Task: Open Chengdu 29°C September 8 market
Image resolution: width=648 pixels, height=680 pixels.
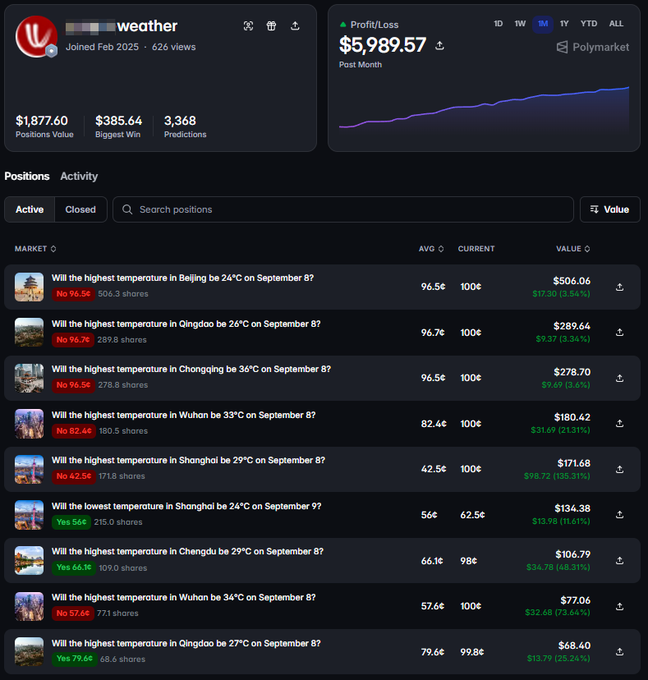Action: [x=187, y=552]
